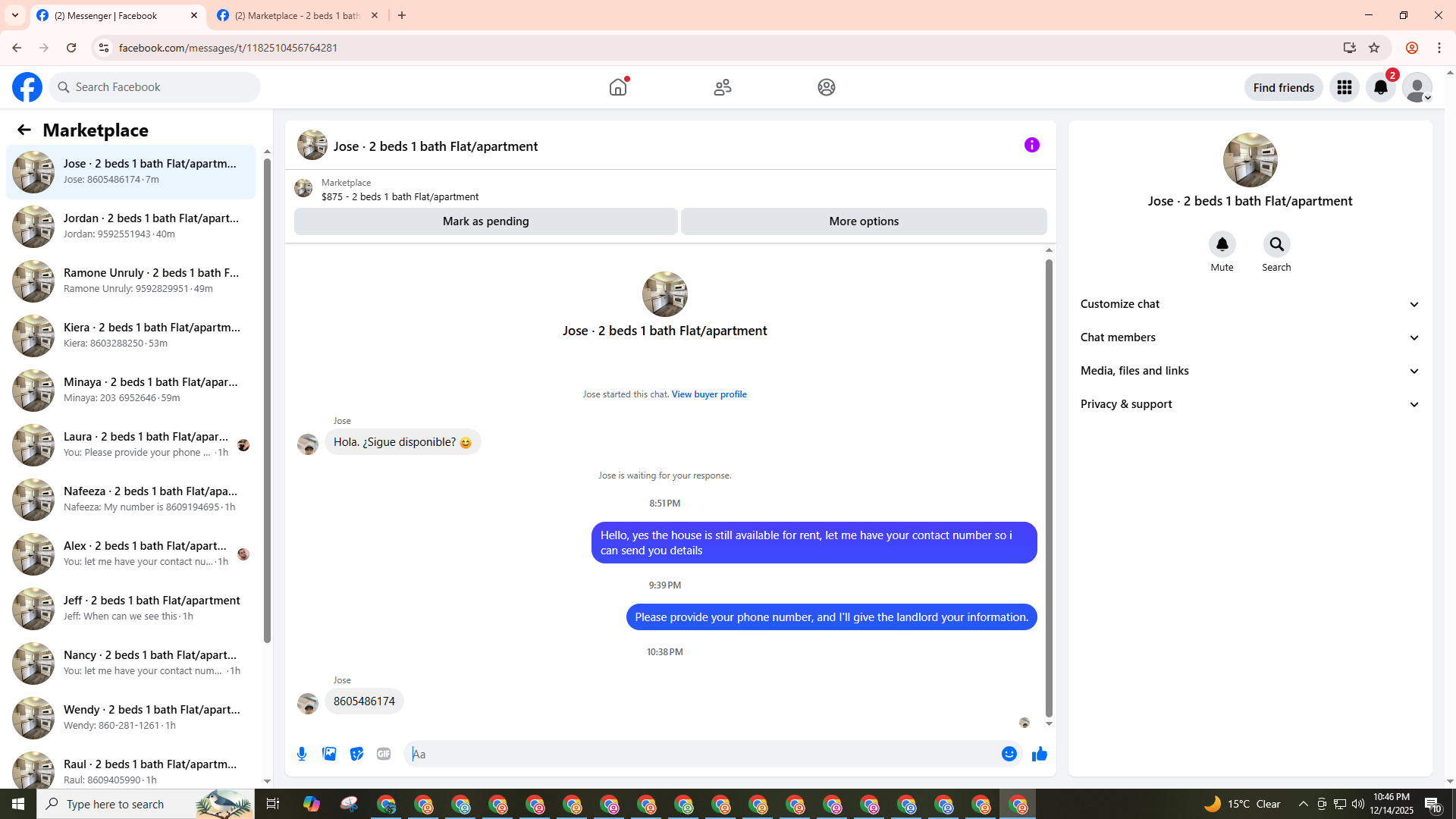Expand Media, files and links section
Screen dimensions: 1456x819
(1250, 371)
